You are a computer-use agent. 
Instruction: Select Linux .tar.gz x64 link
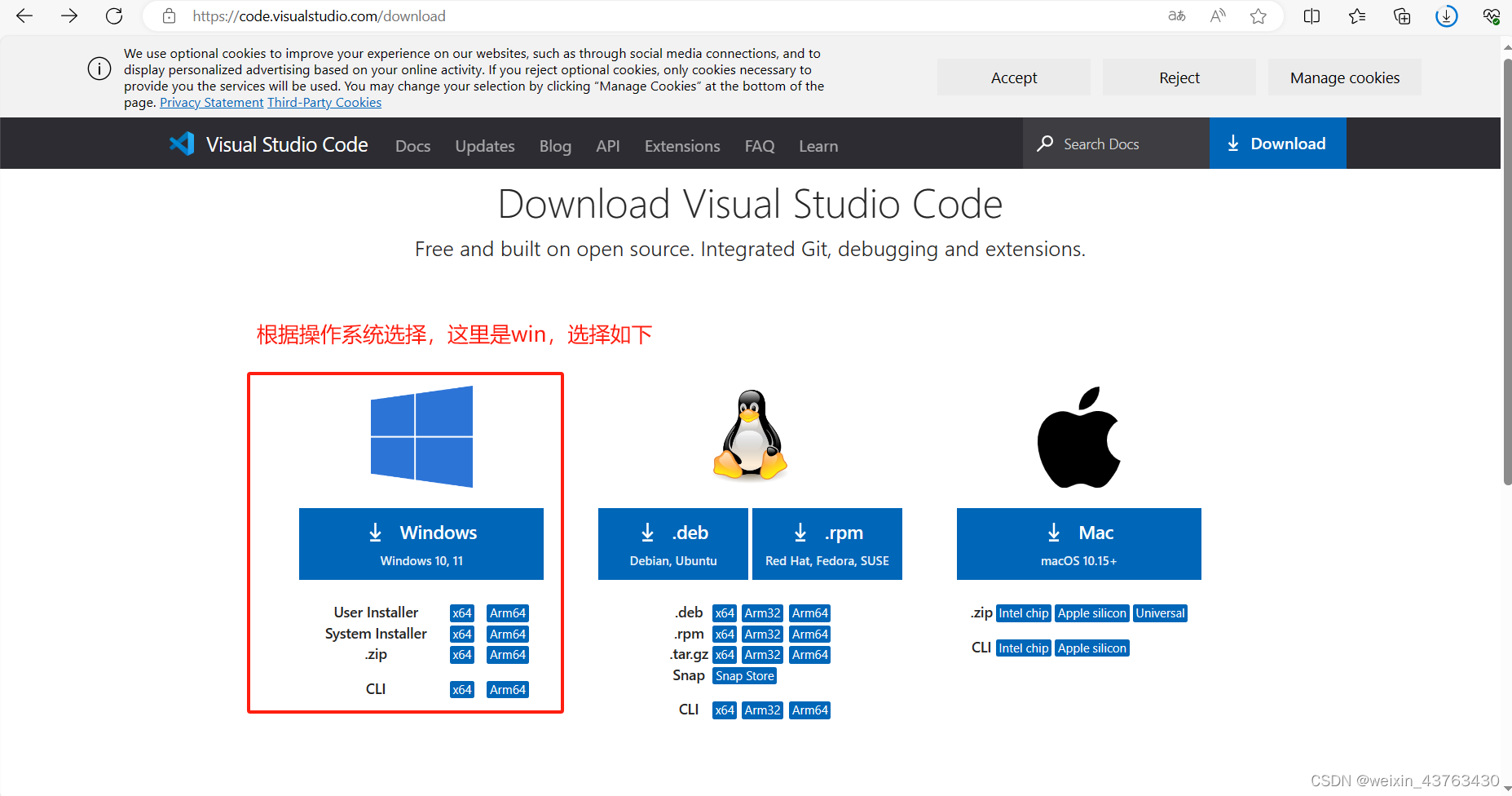725,655
